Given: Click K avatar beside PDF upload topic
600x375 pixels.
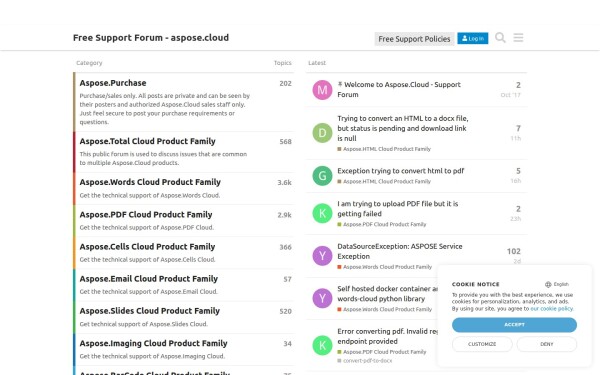Looking at the screenshot, I should (322, 213).
